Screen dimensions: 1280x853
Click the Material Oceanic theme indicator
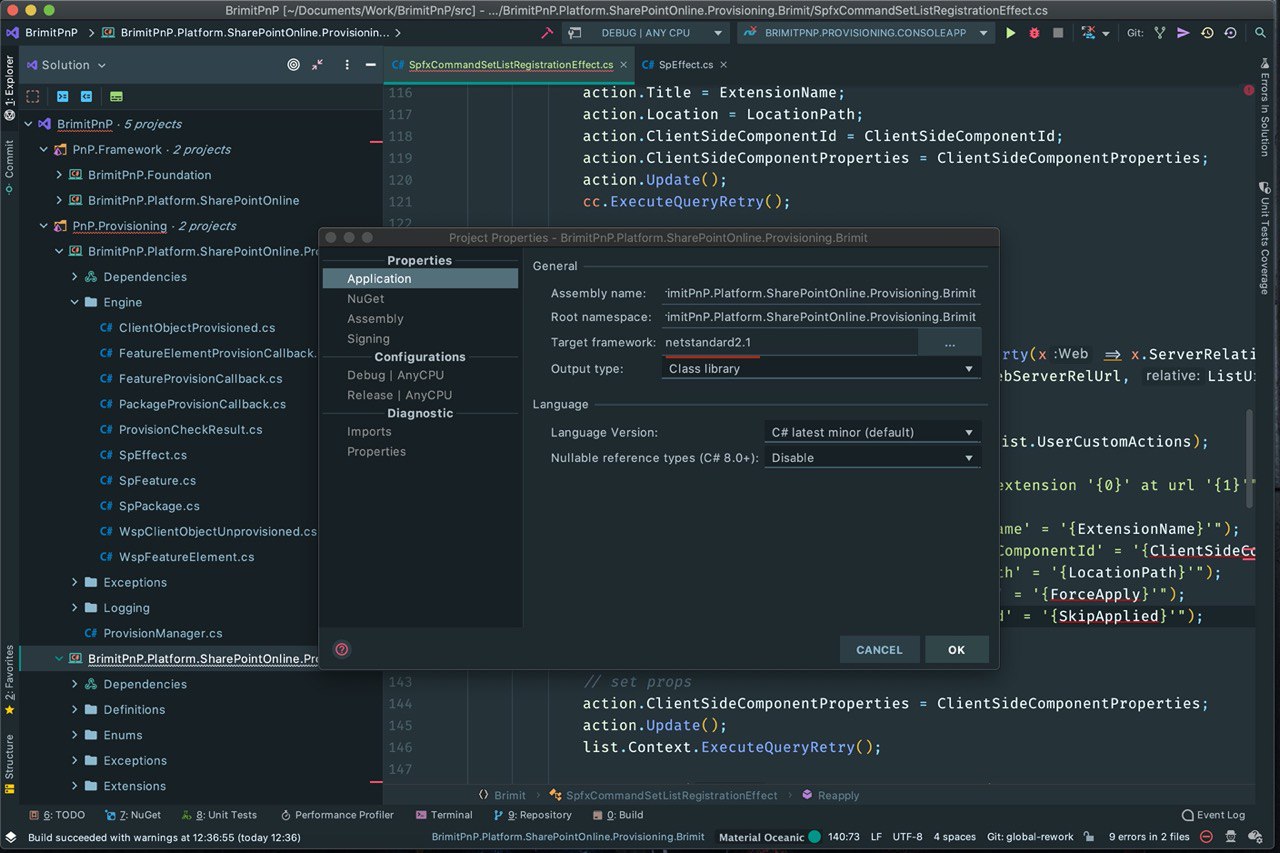click(769, 837)
